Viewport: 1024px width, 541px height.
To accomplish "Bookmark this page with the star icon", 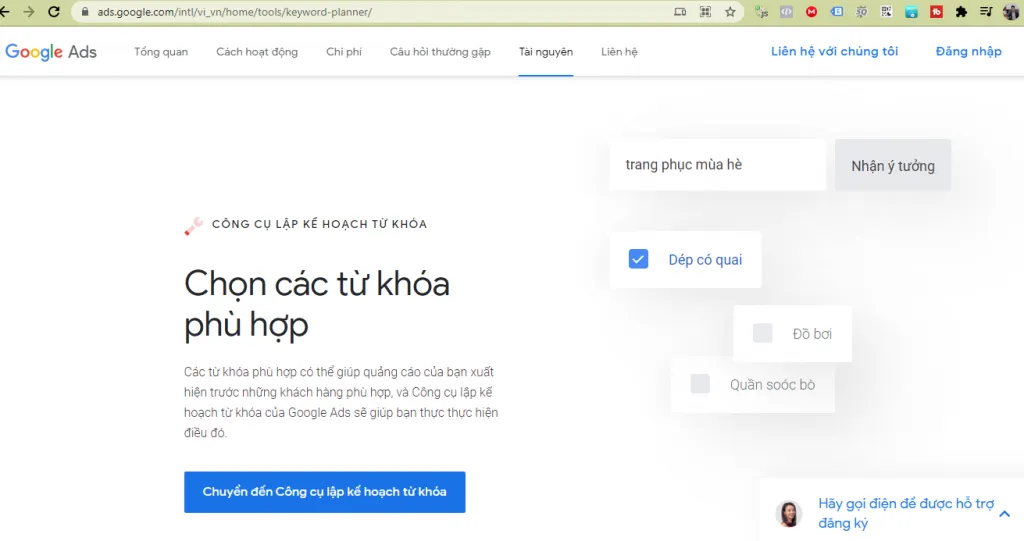I will pyautogui.click(x=730, y=12).
